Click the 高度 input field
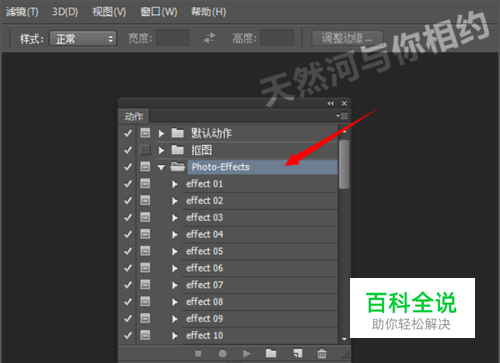The width and height of the screenshot is (500, 363). (277, 38)
